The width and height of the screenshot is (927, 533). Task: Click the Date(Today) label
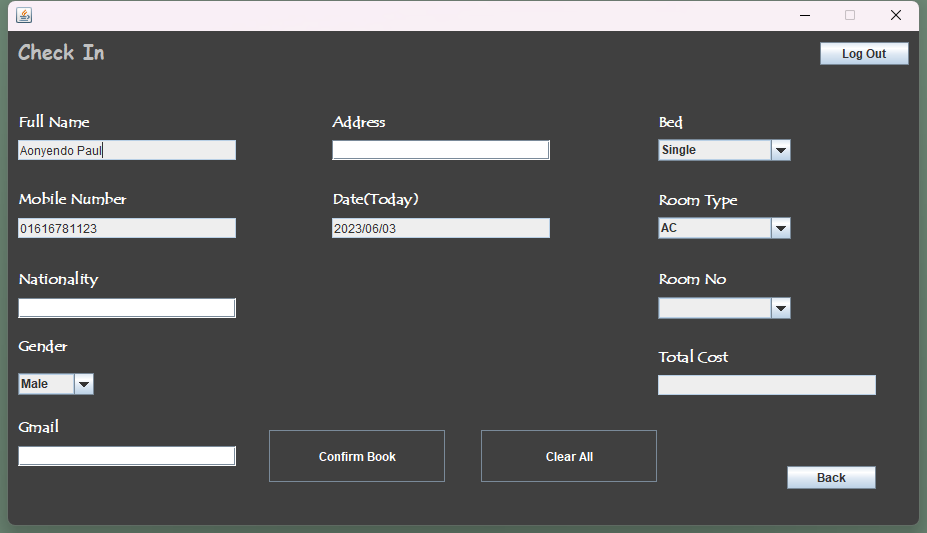coord(375,200)
